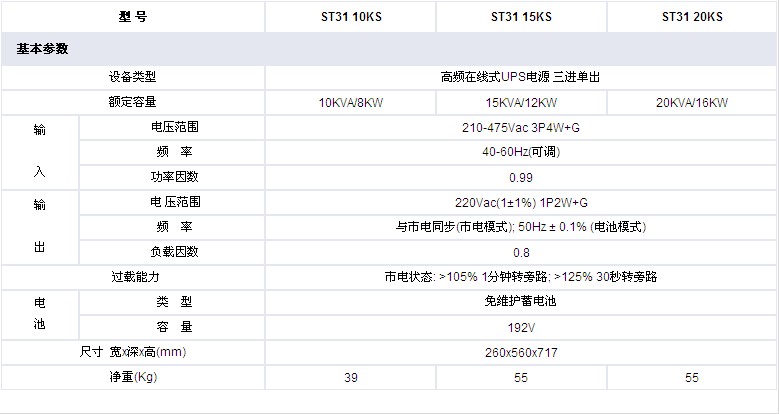Click the 基本参数 section heading
The image size is (779, 414).
pyautogui.click(x=43, y=48)
